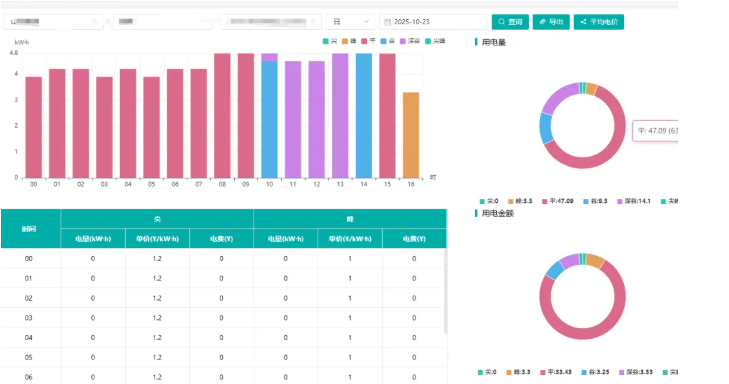Toggle 深谷:3.53 in 用电金额 pie legend
729x384 pixels.
[636, 372]
